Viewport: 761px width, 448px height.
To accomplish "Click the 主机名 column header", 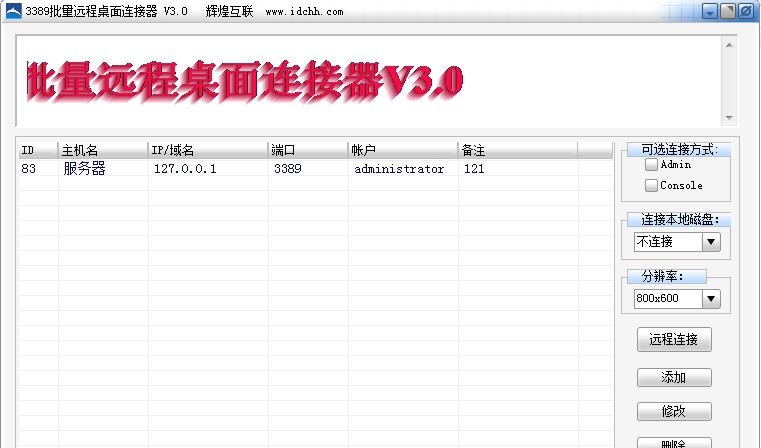I will (x=103, y=150).
